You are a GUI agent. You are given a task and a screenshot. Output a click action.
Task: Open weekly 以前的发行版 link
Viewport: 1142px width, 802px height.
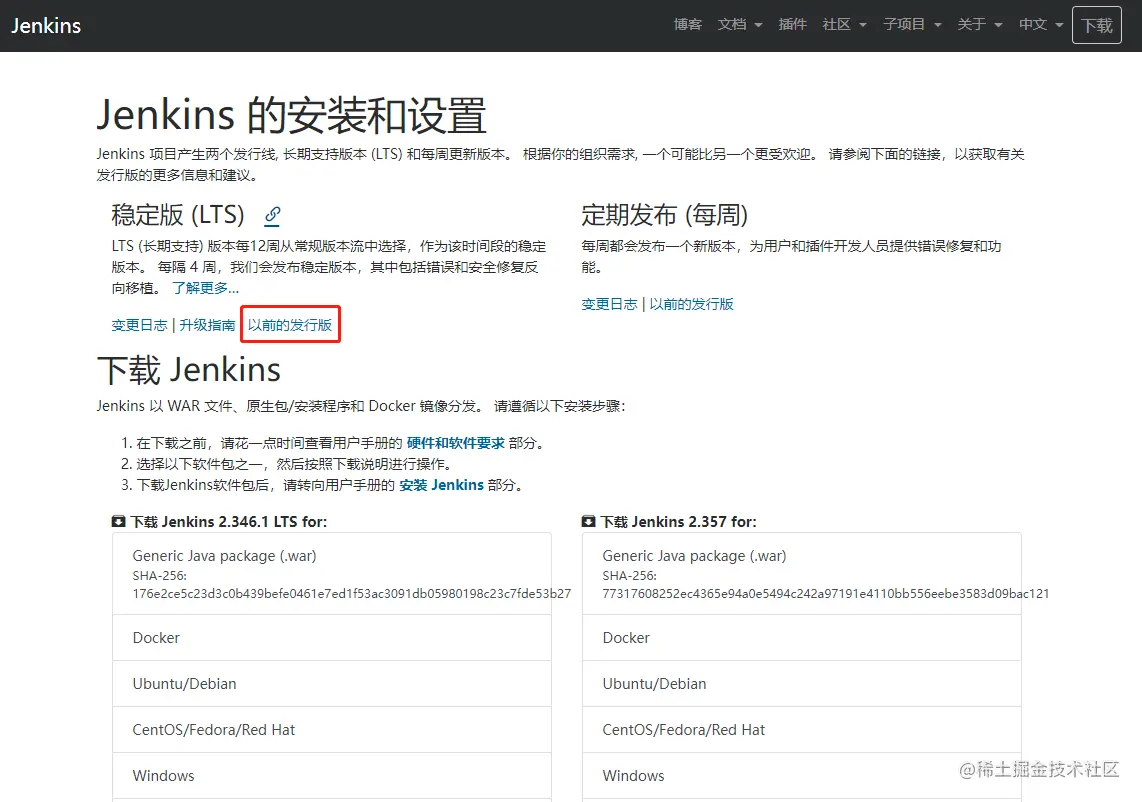[691, 304]
